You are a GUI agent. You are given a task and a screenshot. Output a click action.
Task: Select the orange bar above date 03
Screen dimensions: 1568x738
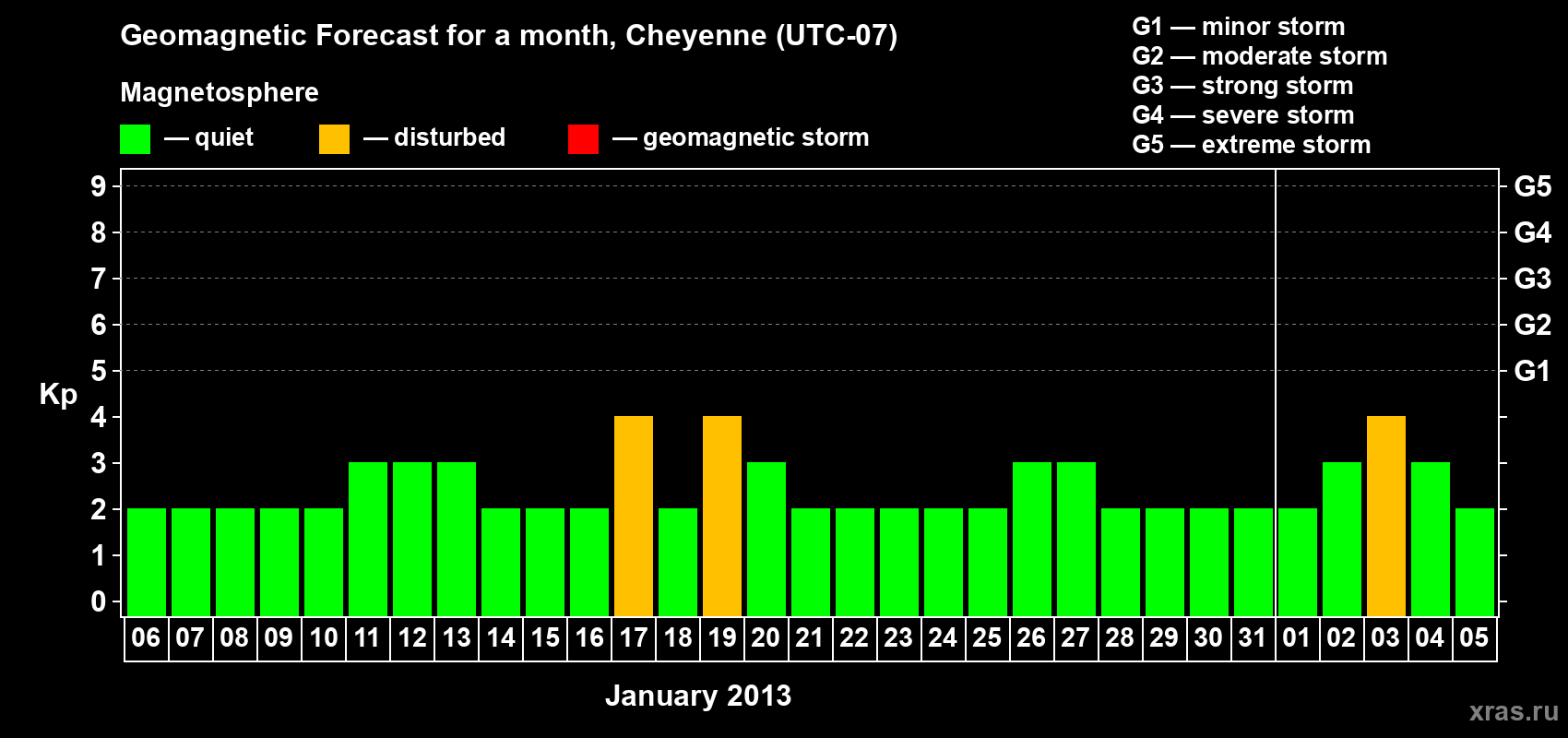pos(1386,516)
